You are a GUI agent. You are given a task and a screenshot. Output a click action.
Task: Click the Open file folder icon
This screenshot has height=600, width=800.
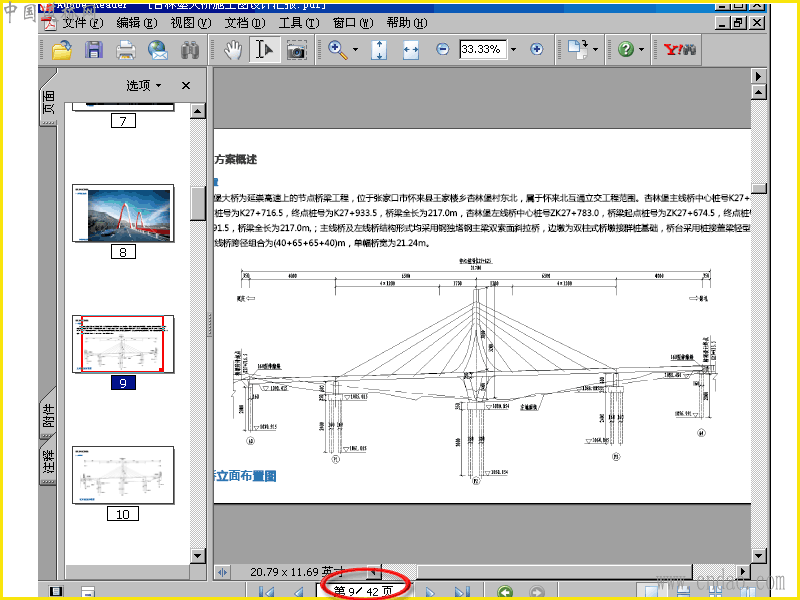point(62,49)
